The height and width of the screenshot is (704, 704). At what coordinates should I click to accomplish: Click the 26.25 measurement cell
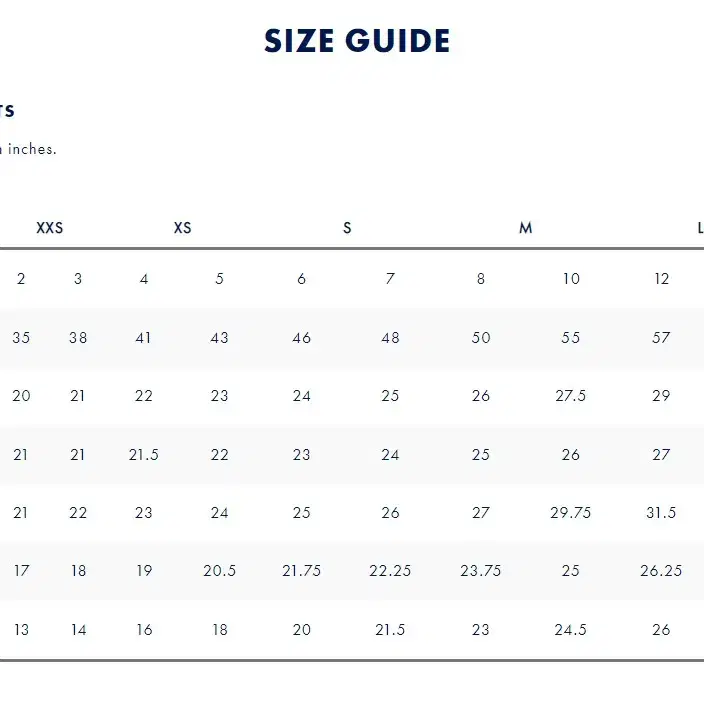point(661,571)
